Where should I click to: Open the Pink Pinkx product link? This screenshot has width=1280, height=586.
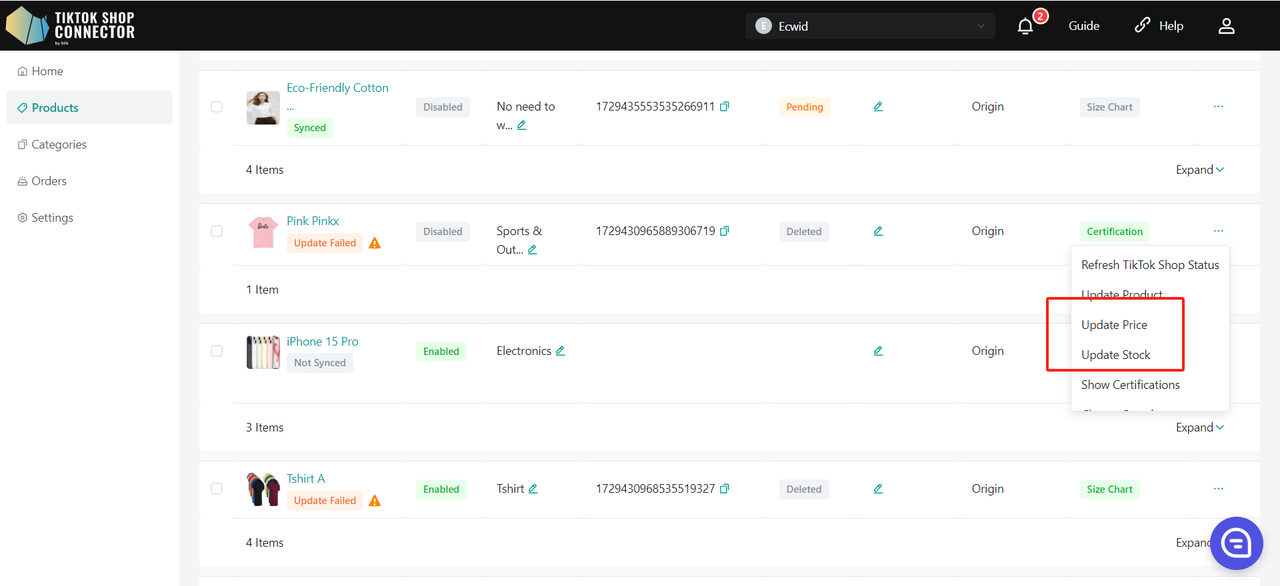313,221
